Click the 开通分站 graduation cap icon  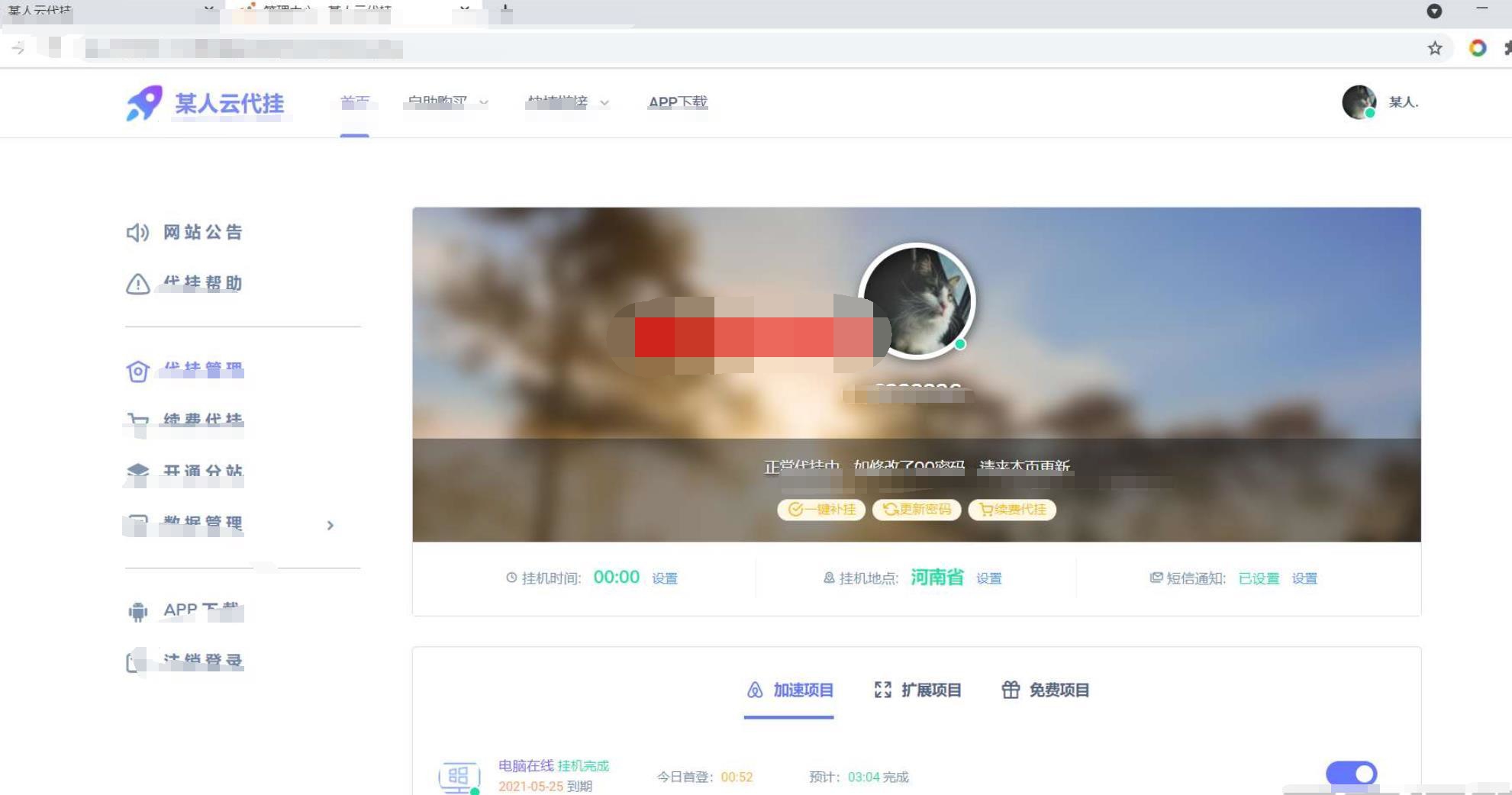point(137,472)
